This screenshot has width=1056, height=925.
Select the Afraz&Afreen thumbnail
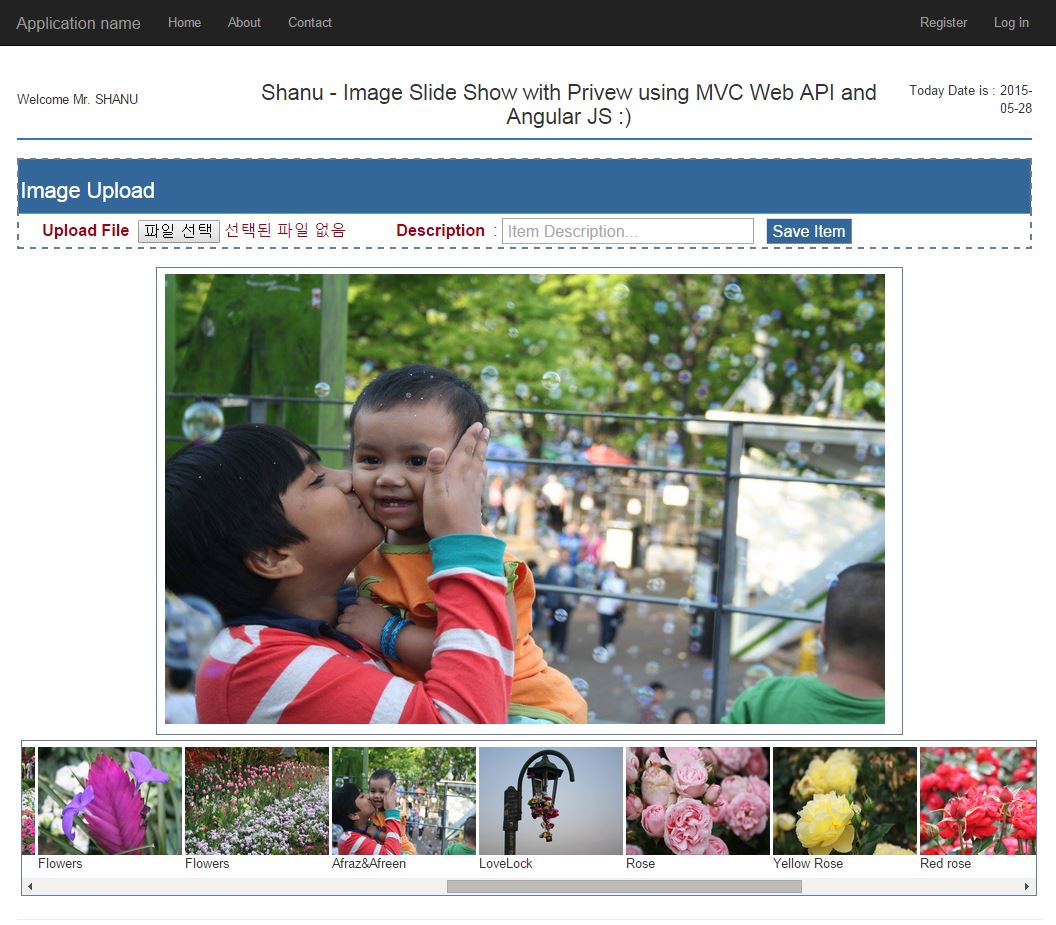(x=403, y=800)
